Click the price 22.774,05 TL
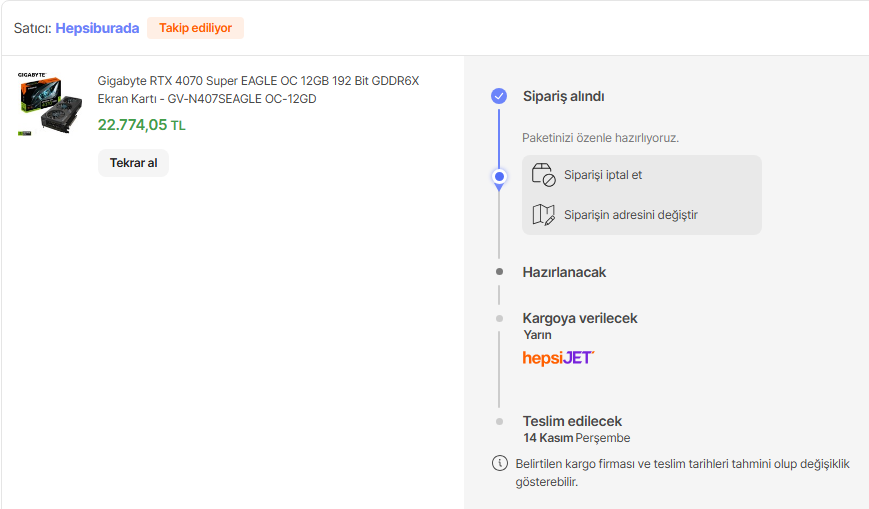This screenshot has height=509, width=869. coord(141,125)
